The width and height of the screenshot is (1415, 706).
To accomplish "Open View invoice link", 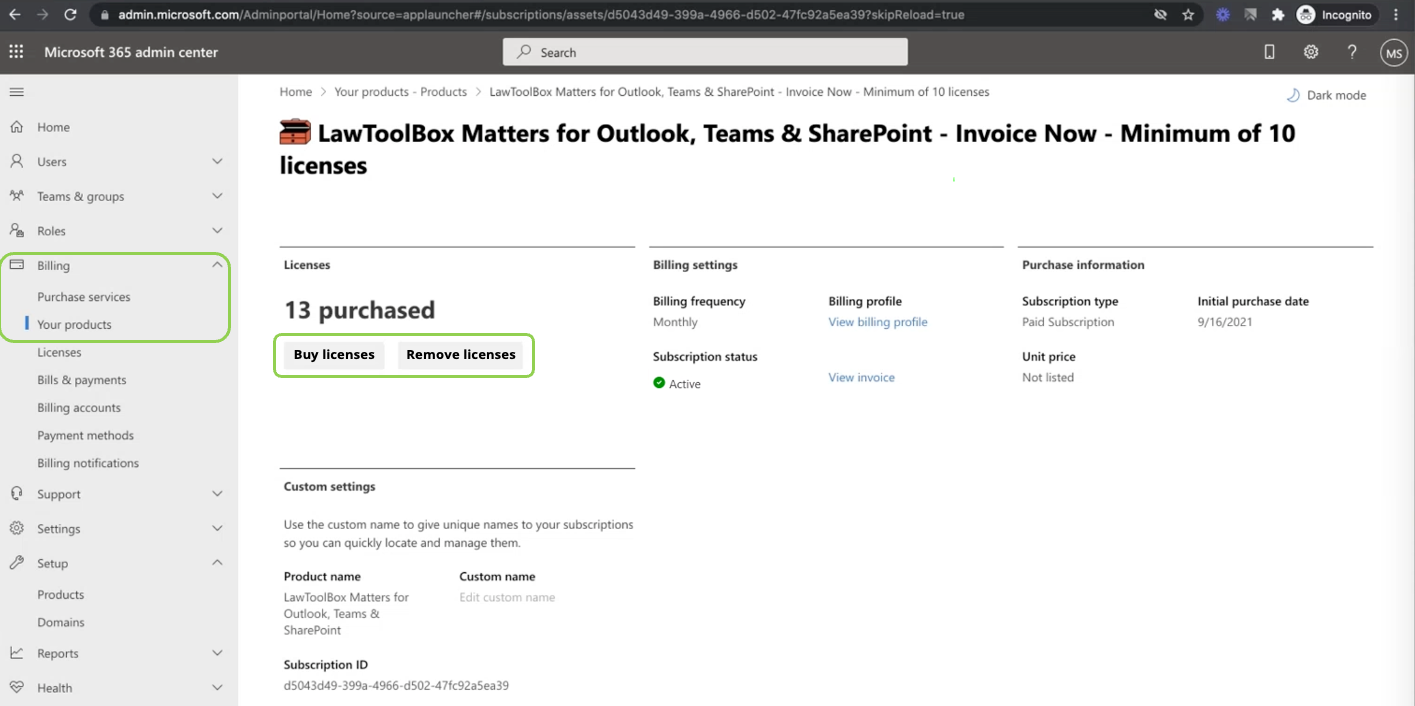I will click(x=861, y=377).
